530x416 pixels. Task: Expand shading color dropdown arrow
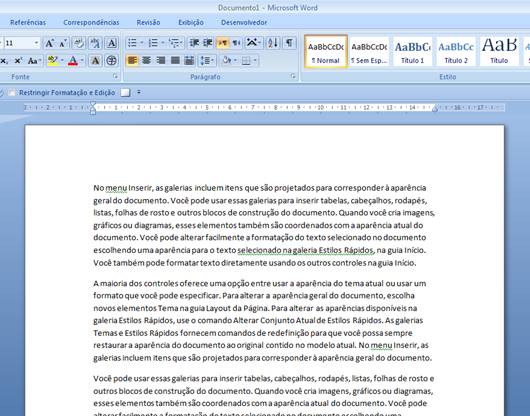(x=235, y=61)
